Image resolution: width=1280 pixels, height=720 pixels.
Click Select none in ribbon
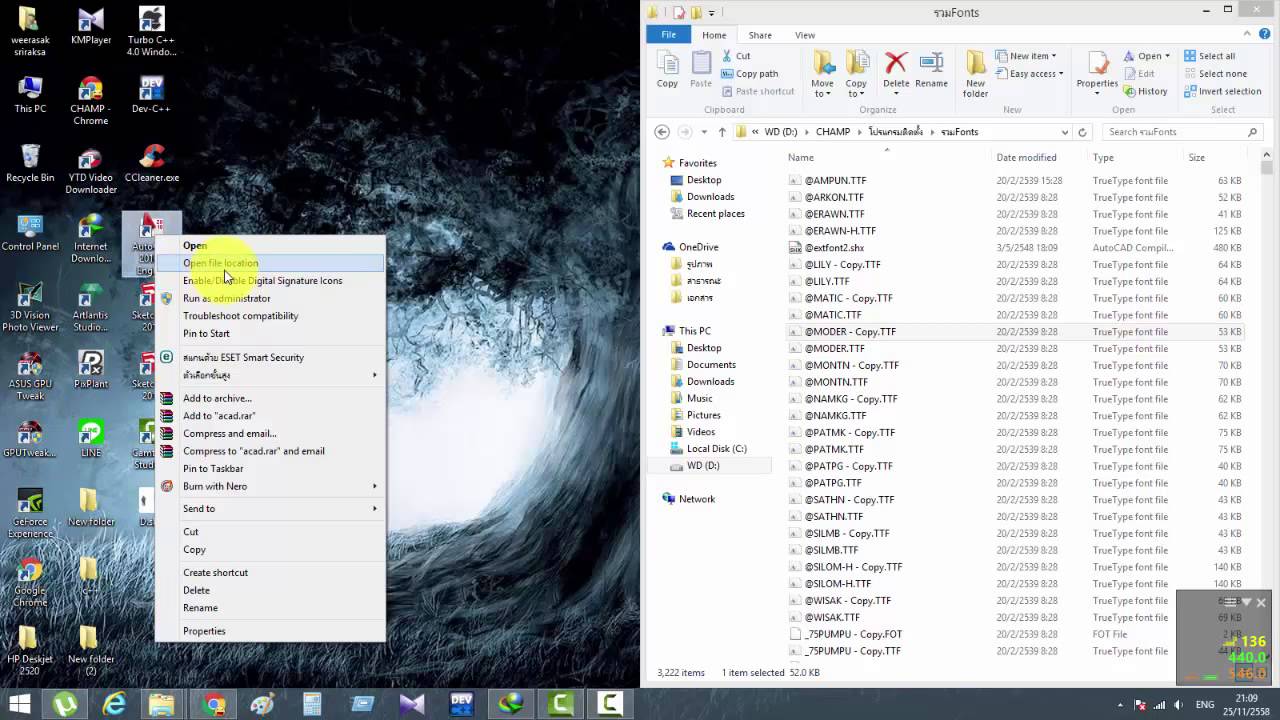[1215, 73]
